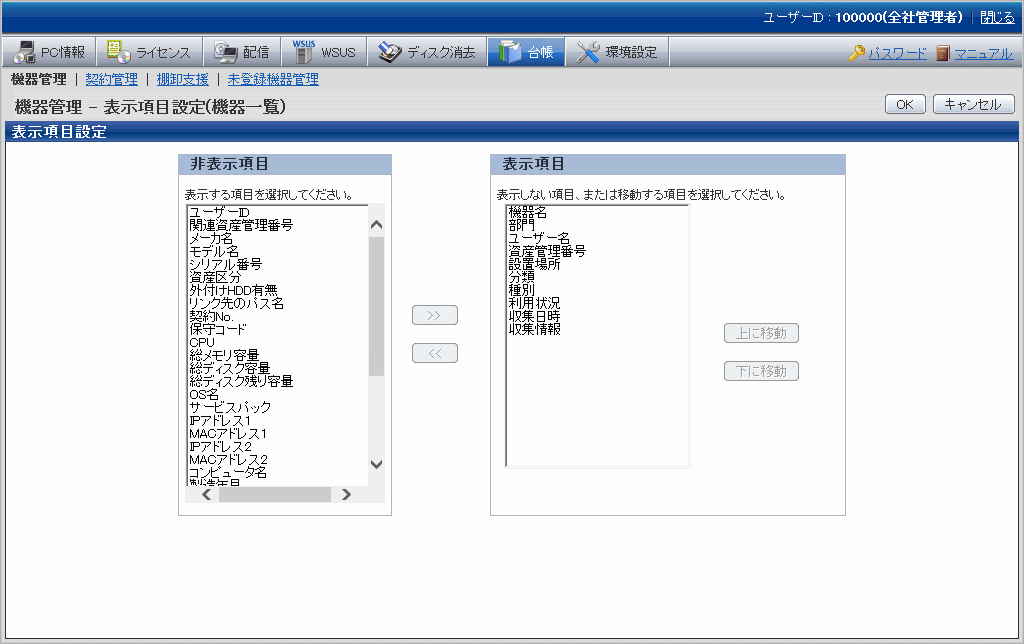The image size is (1024, 644).
Task: Click the key icon beside パスワード
Action: [857, 53]
